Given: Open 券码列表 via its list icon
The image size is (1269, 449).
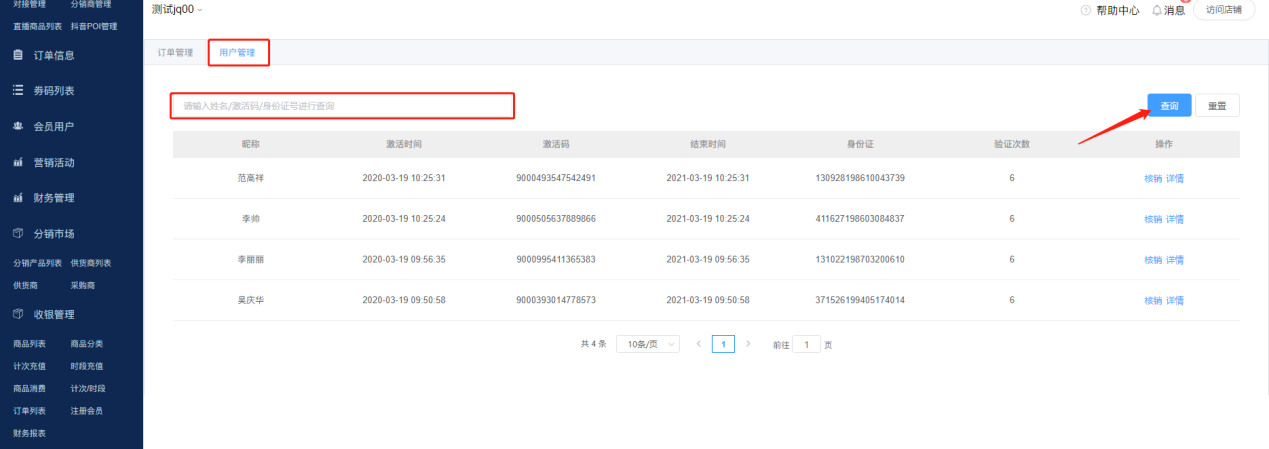Looking at the screenshot, I should [x=18, y=91].
